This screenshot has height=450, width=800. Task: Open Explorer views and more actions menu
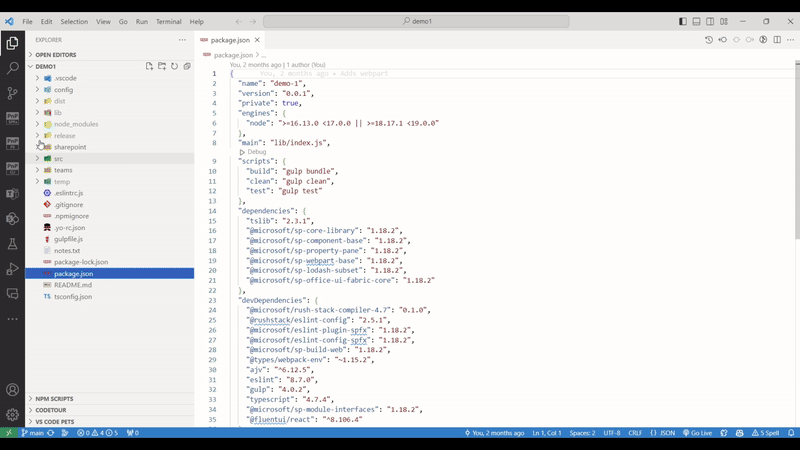182,40
